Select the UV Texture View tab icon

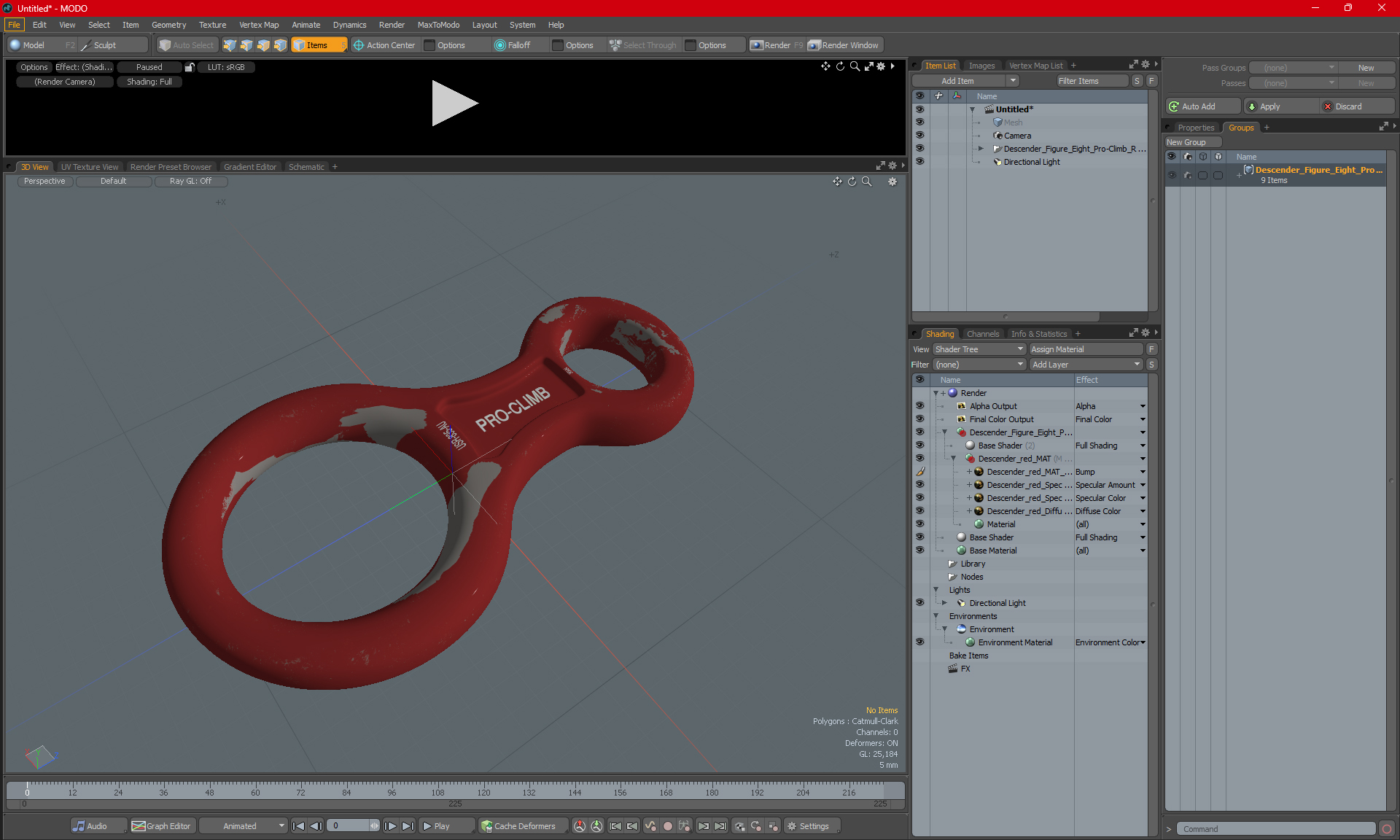tap(89, 167)
